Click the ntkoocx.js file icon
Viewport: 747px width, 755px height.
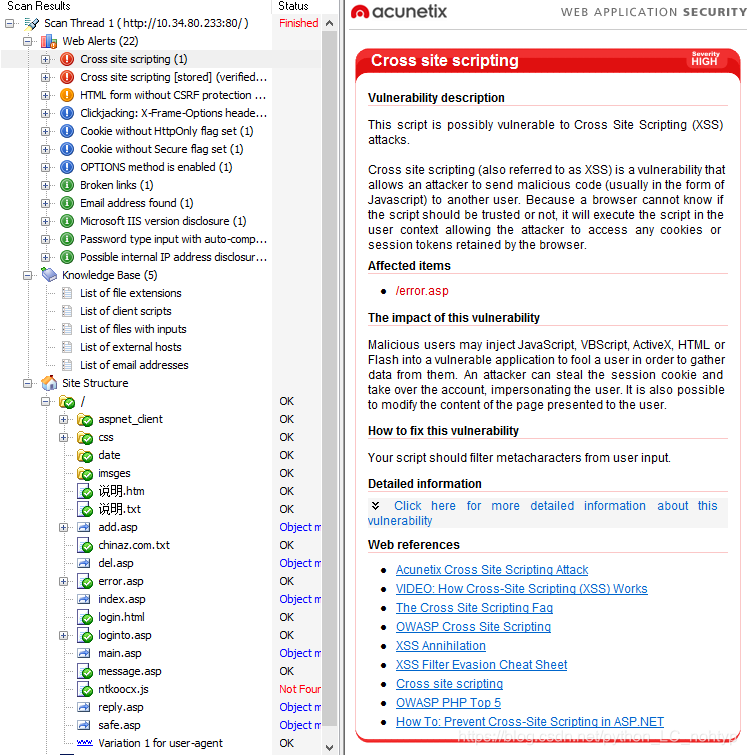point(85,690)
